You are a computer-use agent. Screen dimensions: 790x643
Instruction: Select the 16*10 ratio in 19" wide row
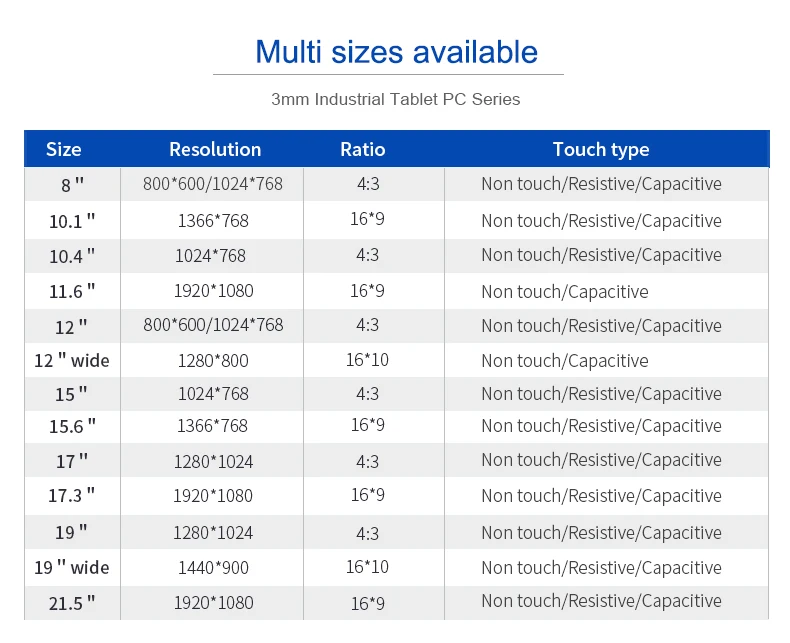tap(367, 567)
